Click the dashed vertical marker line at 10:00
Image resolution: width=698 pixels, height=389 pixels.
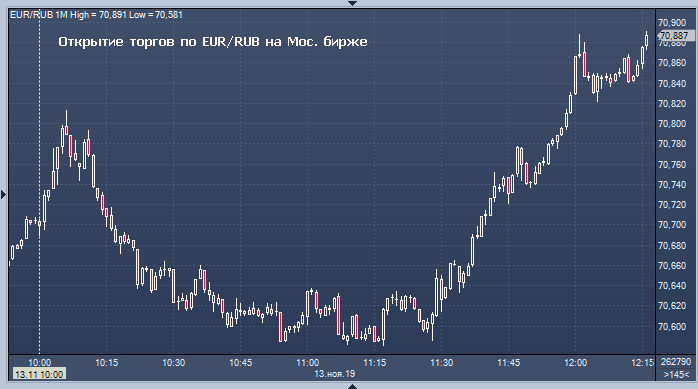[40, 182]
